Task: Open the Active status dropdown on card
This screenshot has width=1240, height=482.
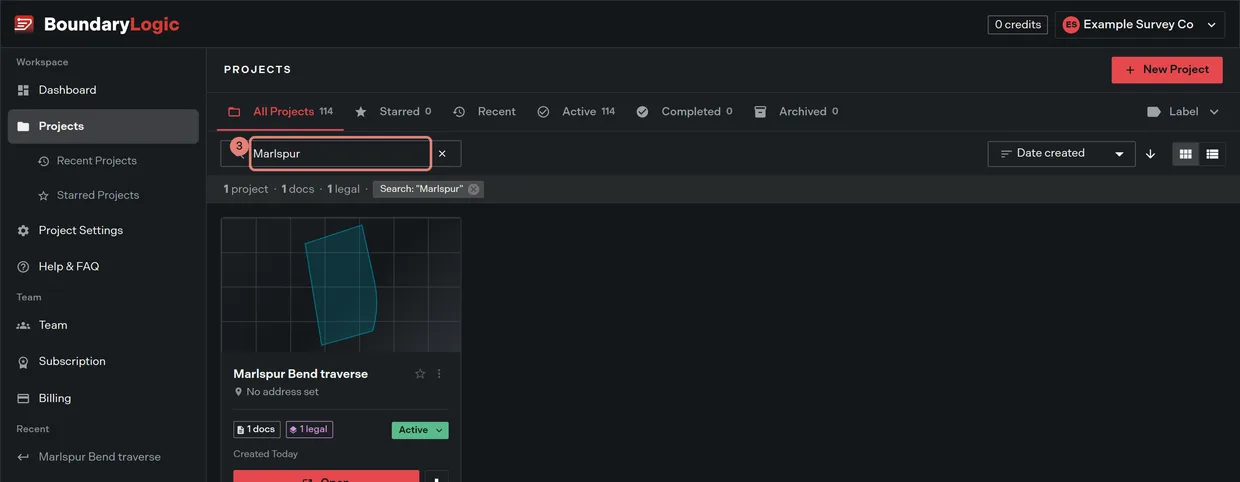Action: point(420,430)
